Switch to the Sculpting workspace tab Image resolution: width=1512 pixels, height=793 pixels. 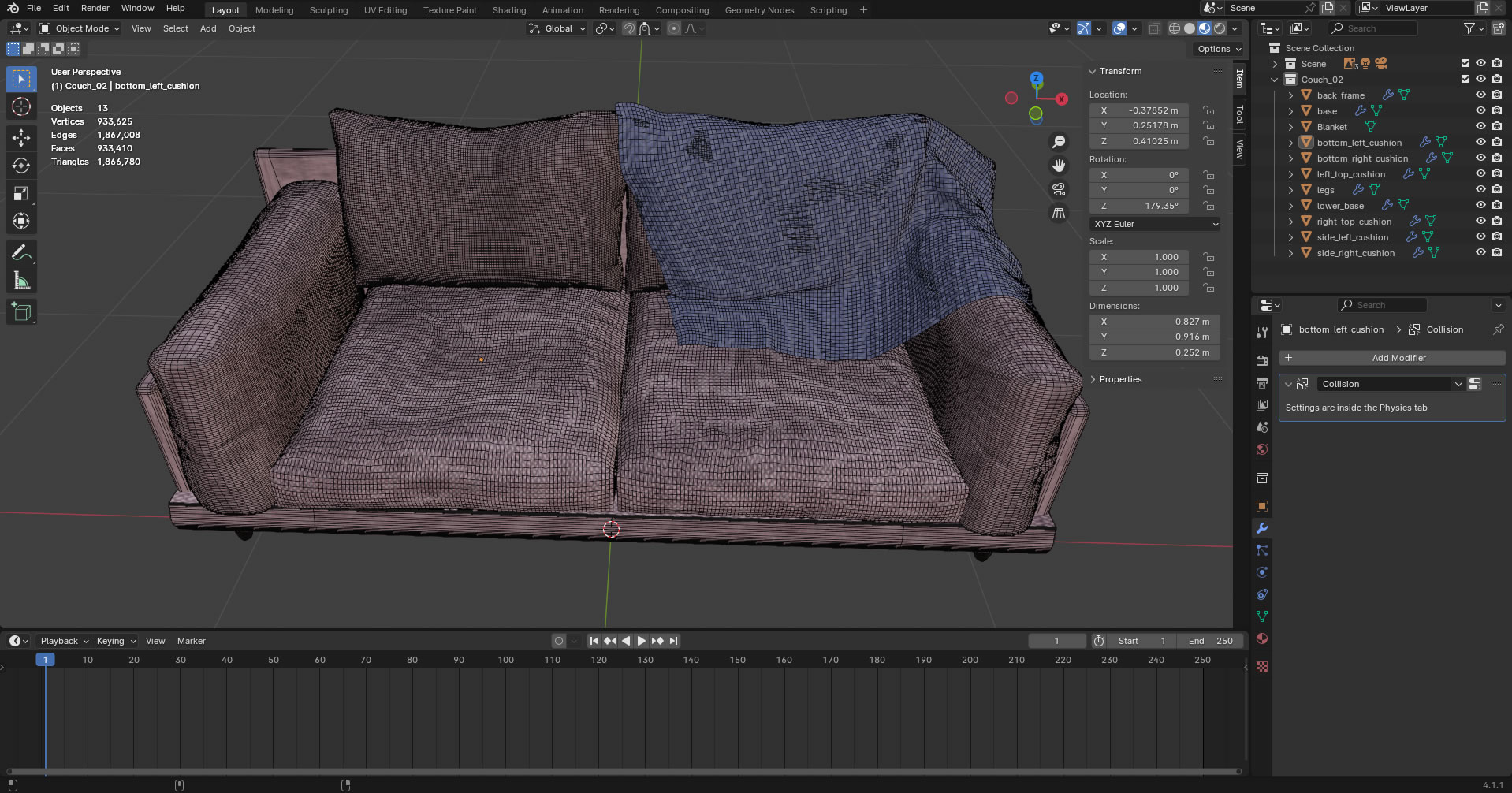coord(328,10)
